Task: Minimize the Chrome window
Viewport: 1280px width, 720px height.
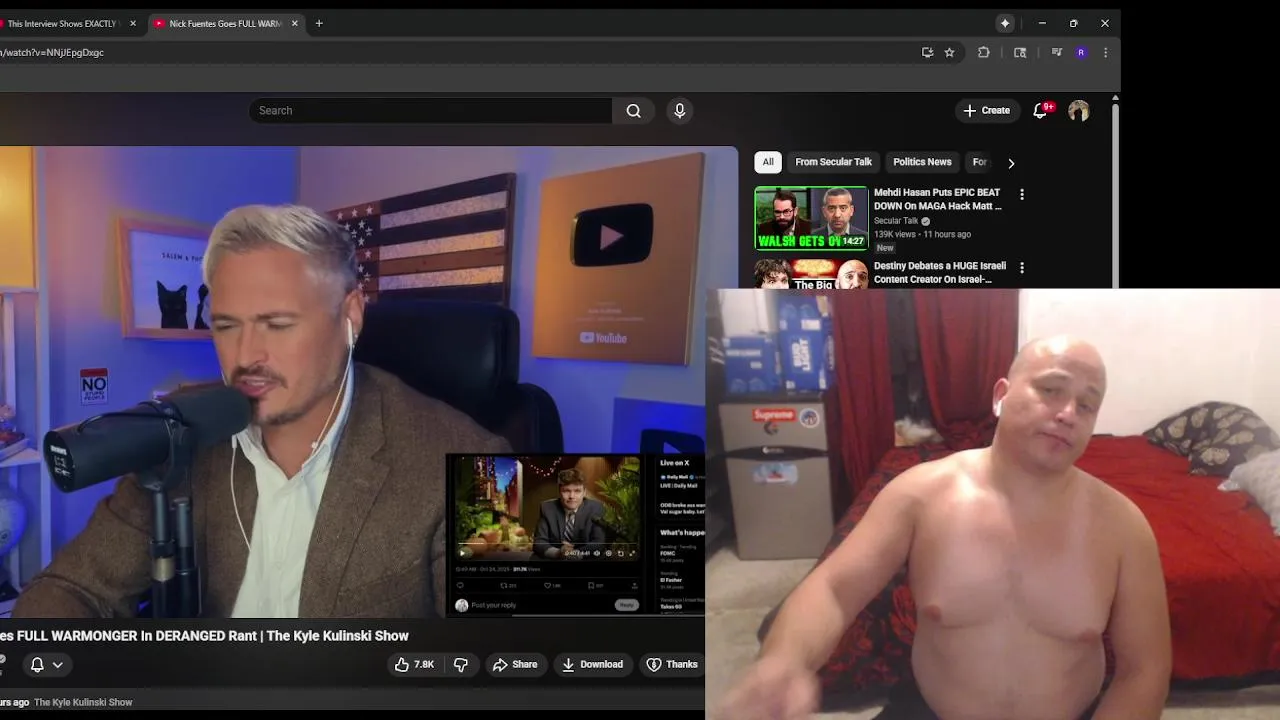Action: point(1042,23)
